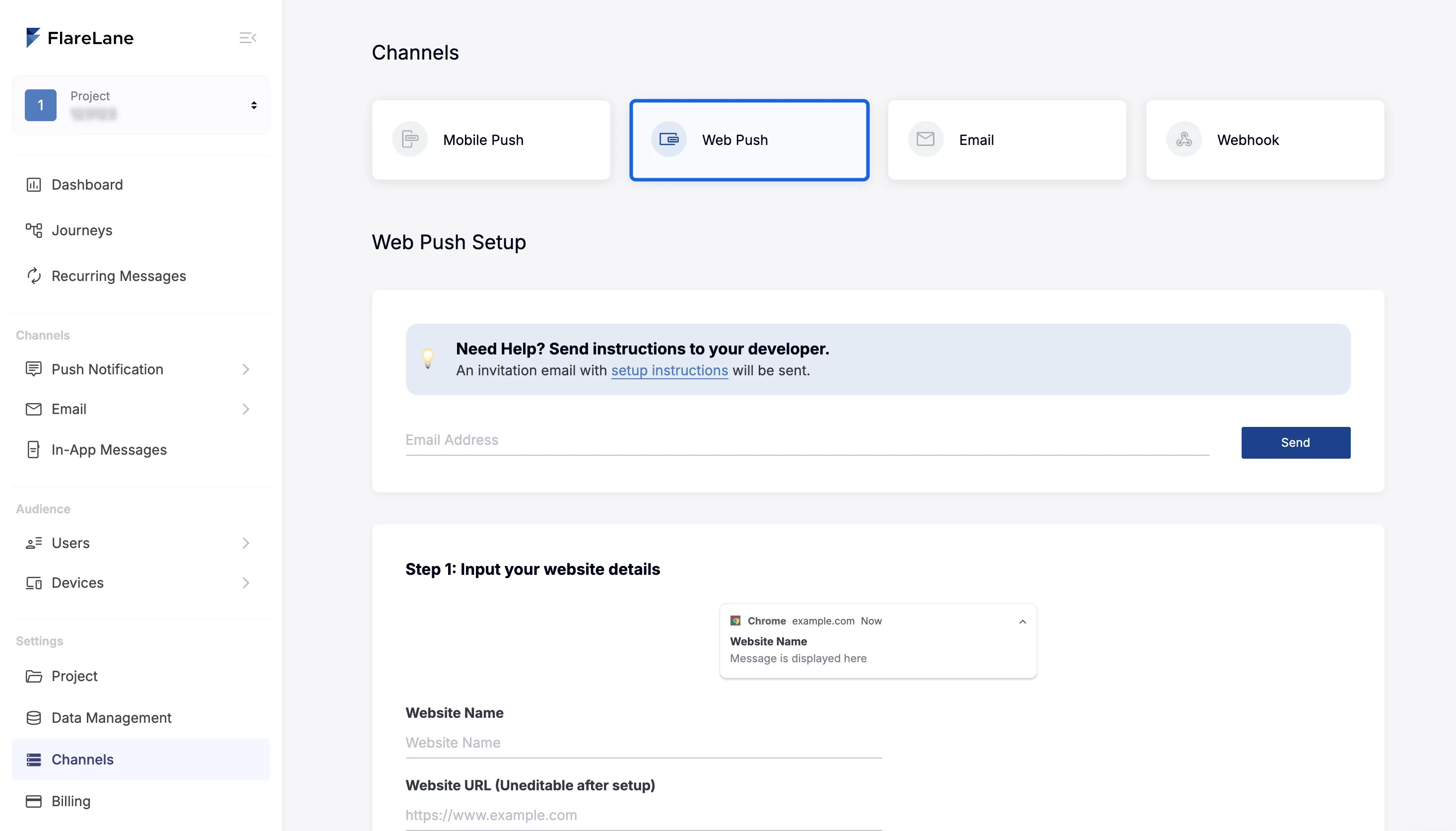
Task: Click the In-App Messages phone icon
Action: [34, 450]
